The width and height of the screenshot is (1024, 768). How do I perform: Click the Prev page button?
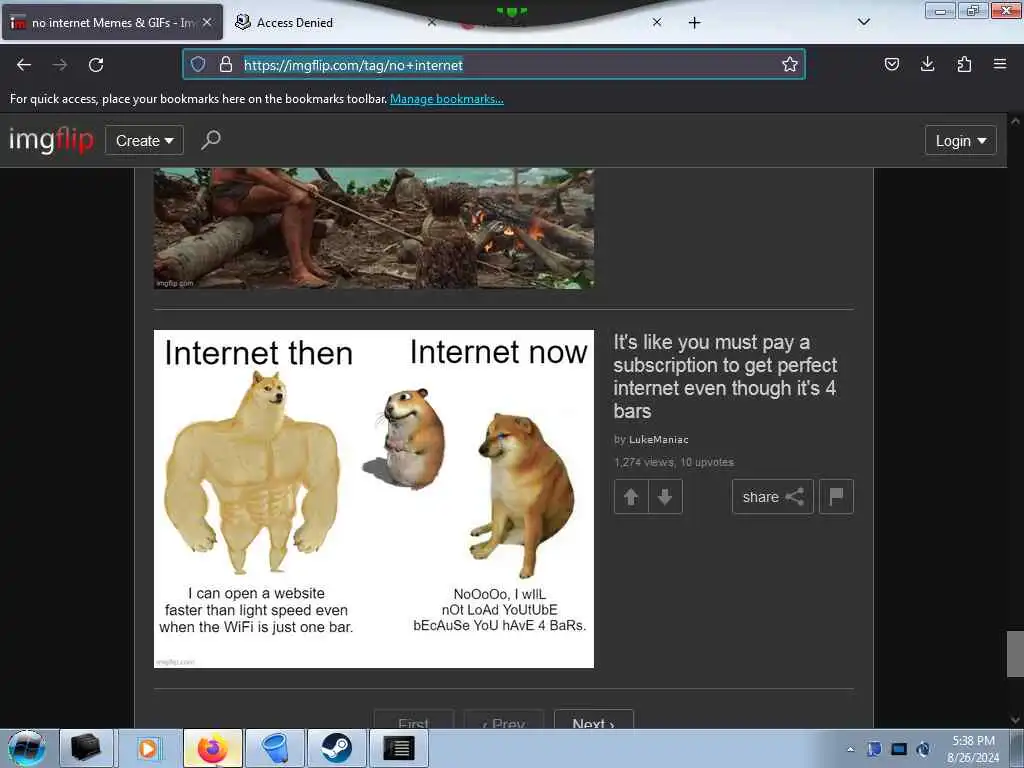[x=504, y=720]
